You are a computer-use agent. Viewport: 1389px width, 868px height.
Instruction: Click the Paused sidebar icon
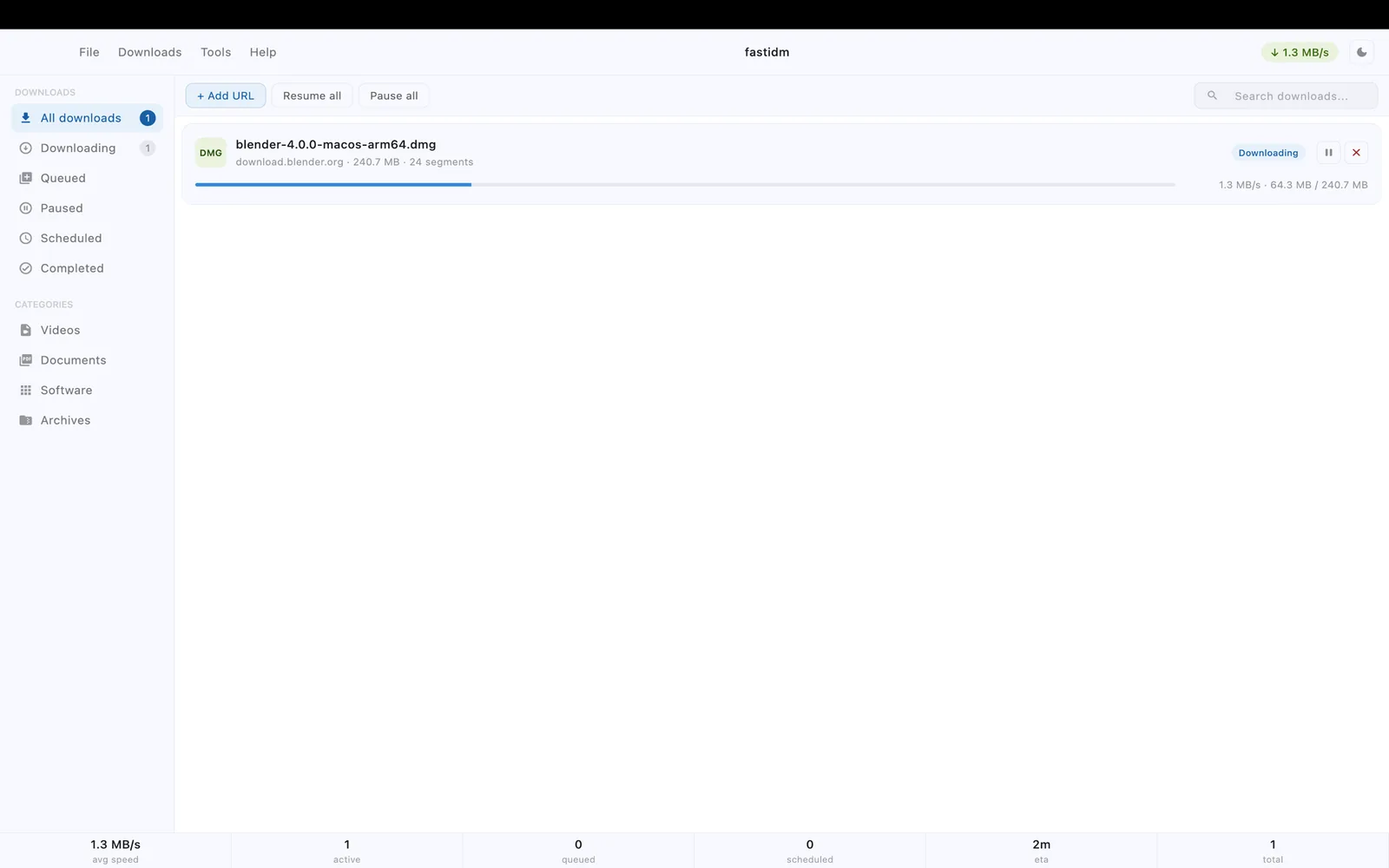pos(25,208)
